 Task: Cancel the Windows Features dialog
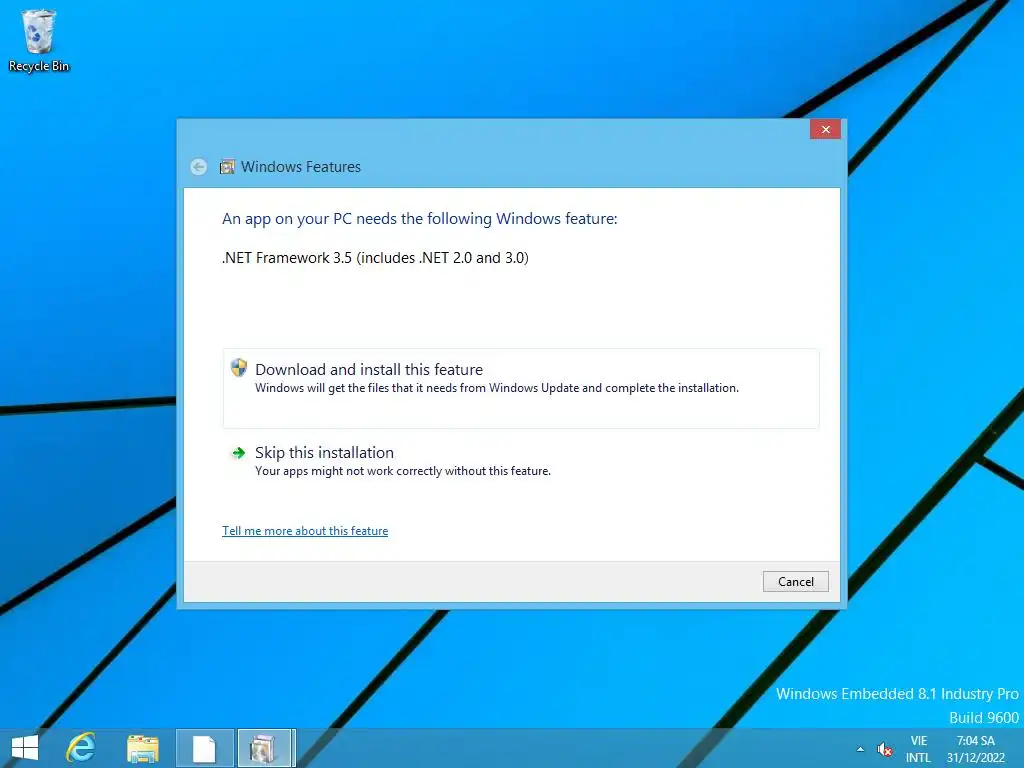[x=795, y=581]
